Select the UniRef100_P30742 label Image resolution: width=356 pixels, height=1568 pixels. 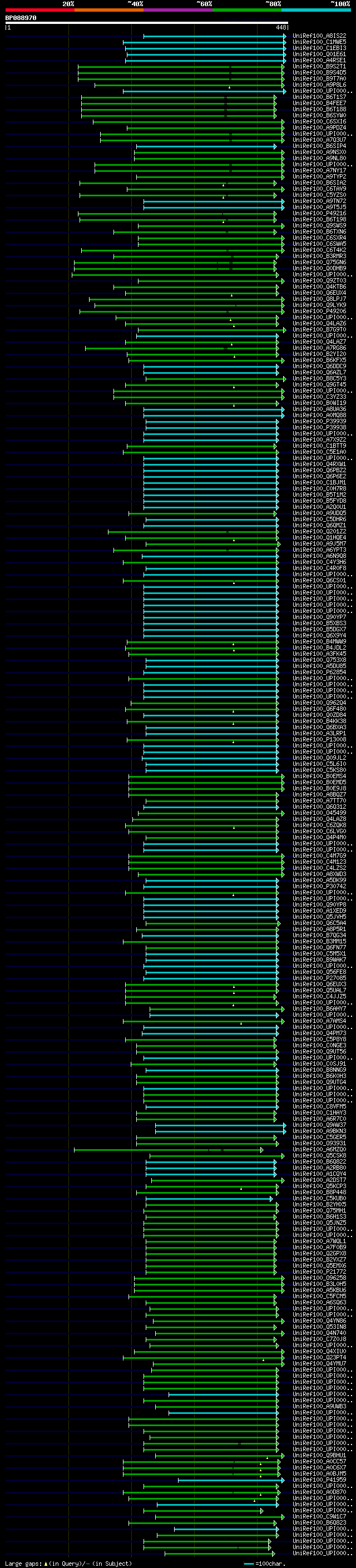click(x=319, y=886)
